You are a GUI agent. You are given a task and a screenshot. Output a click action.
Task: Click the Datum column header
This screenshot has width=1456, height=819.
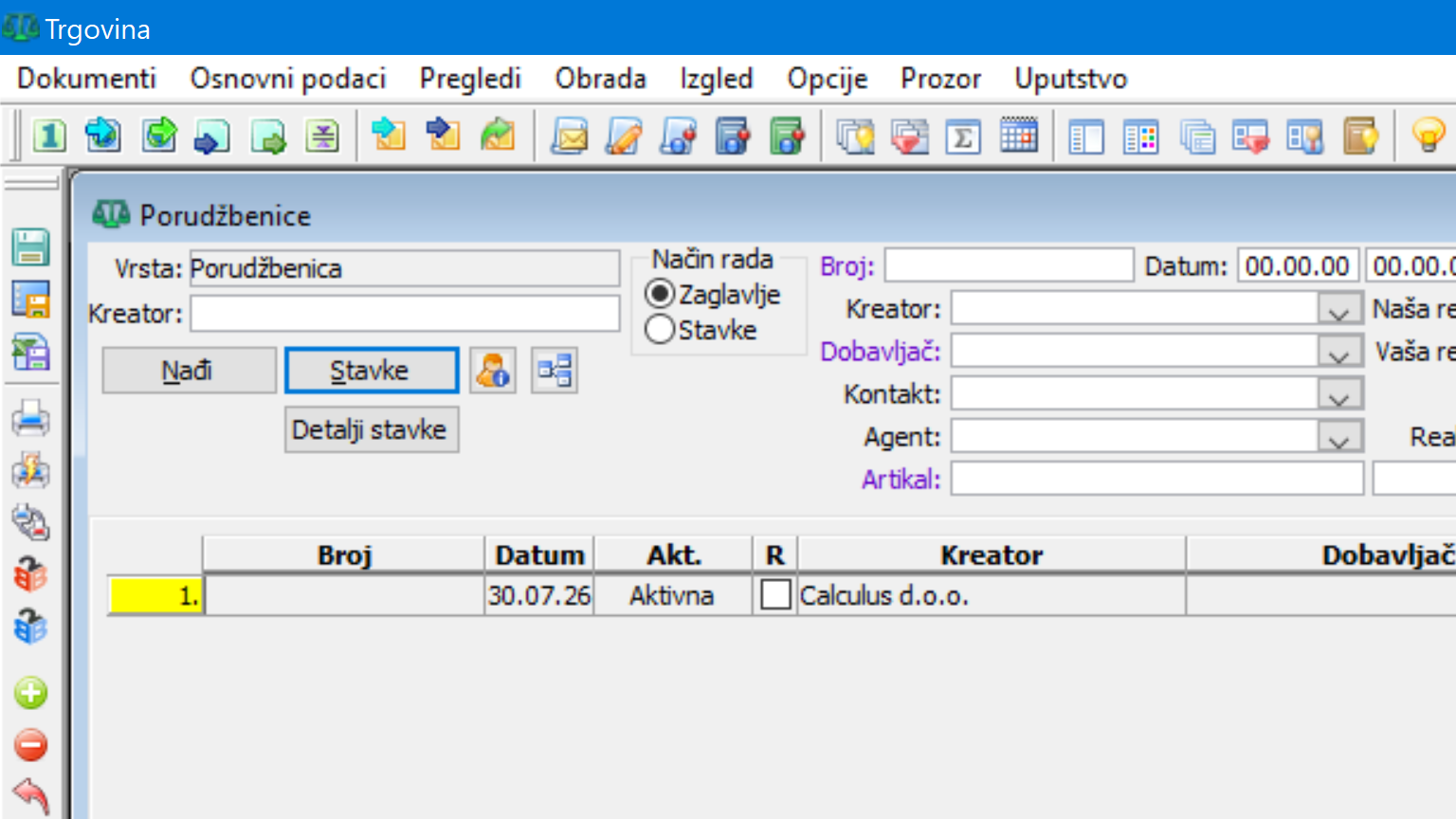[x=539, y=555]
